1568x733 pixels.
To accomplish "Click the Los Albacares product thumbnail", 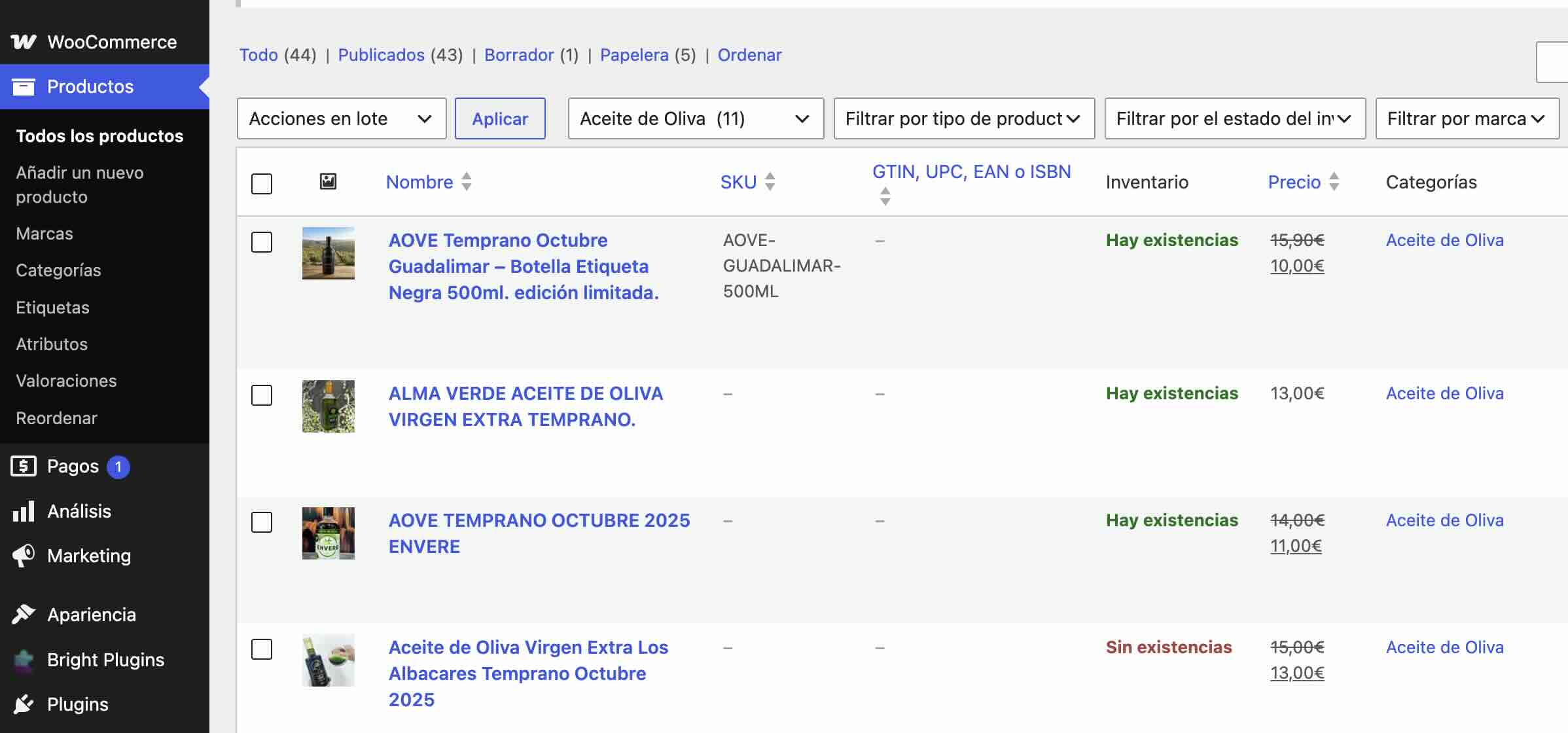I will (329, 660).
